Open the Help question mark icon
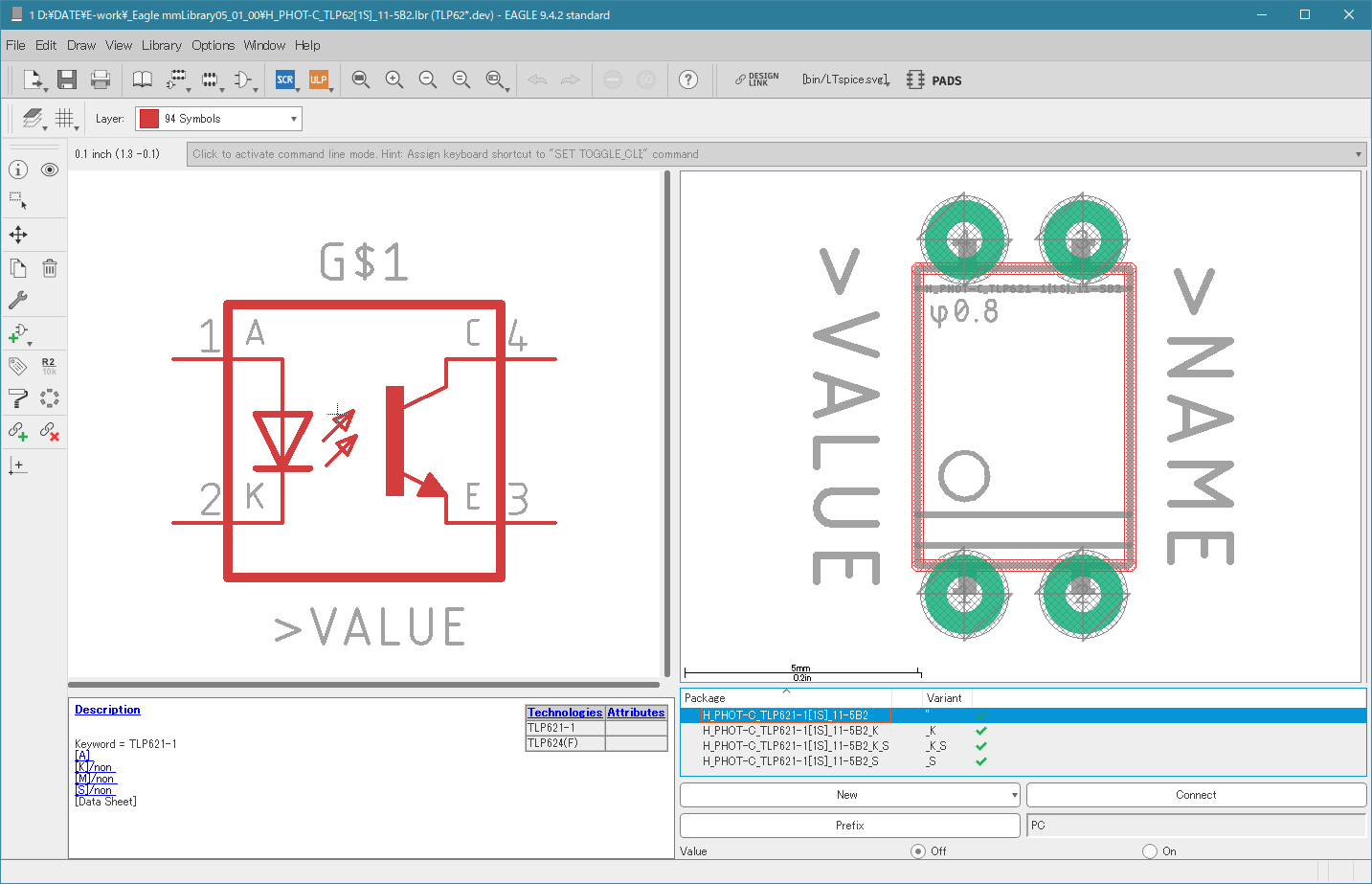The image size is (1372, 884). coord(688,79)
